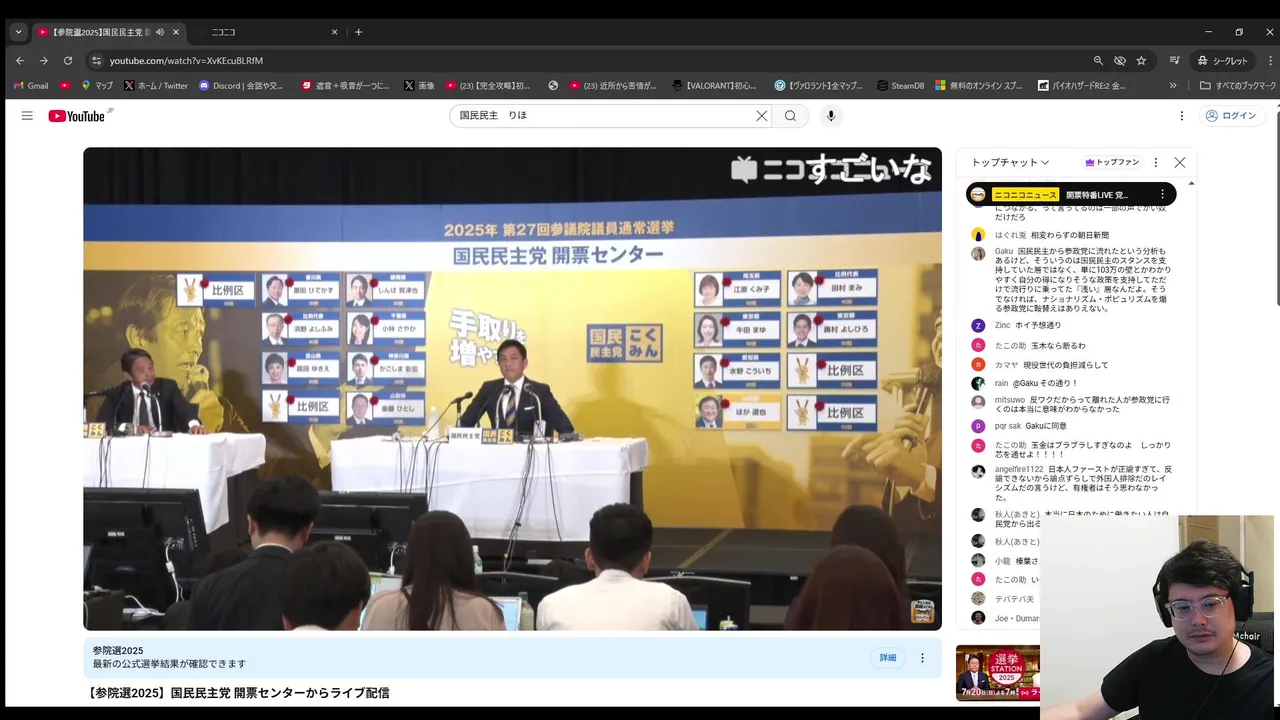Click the site info icon in address bar
This screenshot has height=720, width=1280.
coord(96,60)
